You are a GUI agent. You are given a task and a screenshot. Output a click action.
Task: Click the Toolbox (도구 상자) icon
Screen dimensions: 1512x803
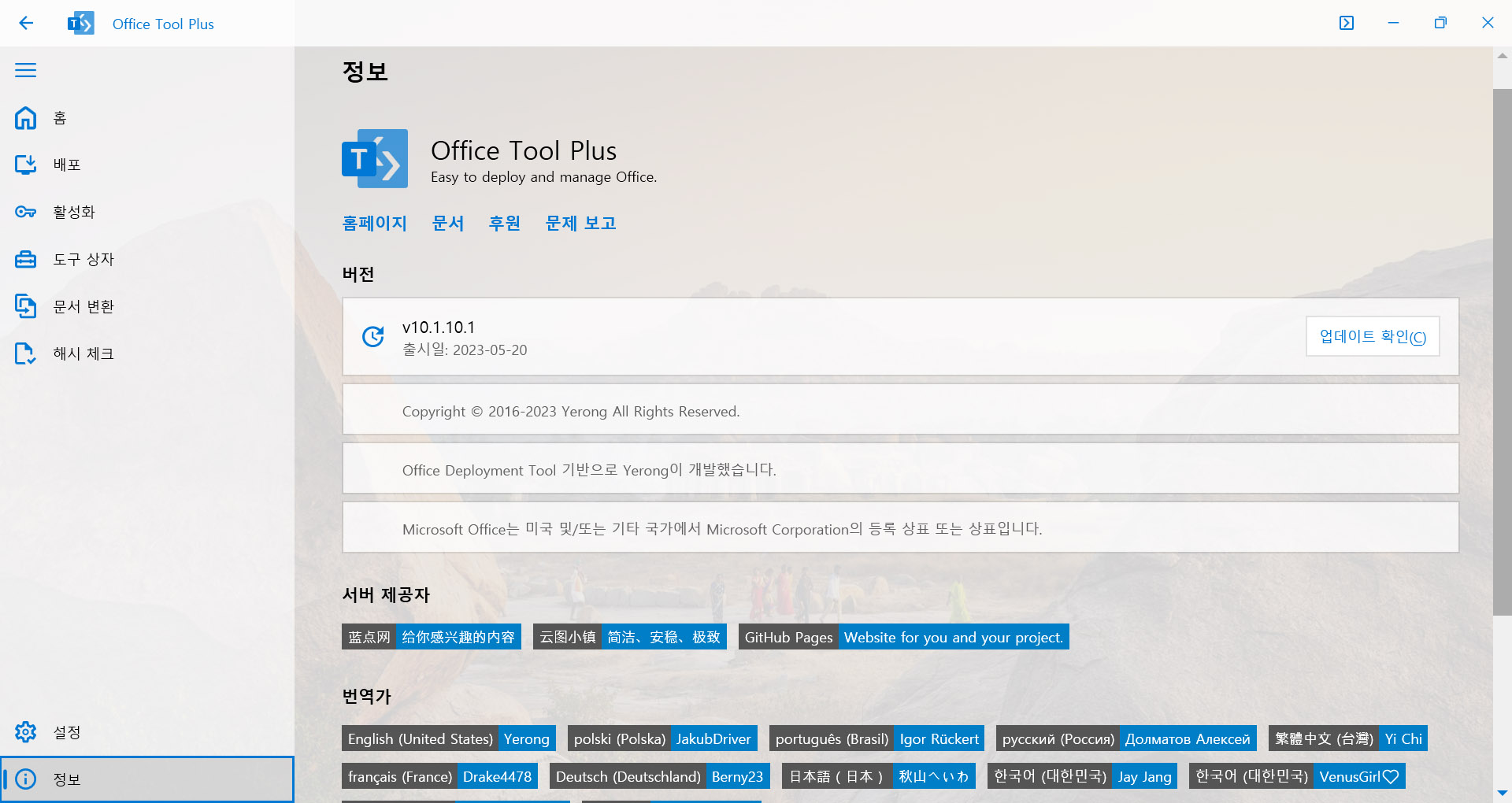coord(26,259)
